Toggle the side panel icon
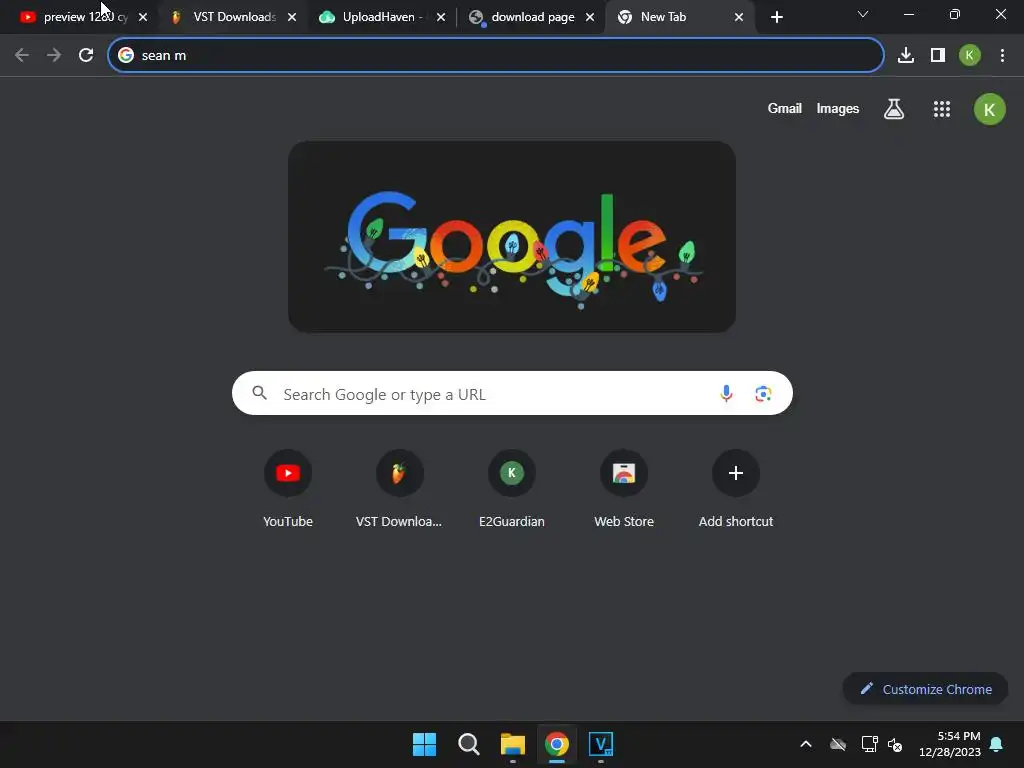The height and width of the screenshot is (768, 1024). pyautogui.click(x=938, y=56)
